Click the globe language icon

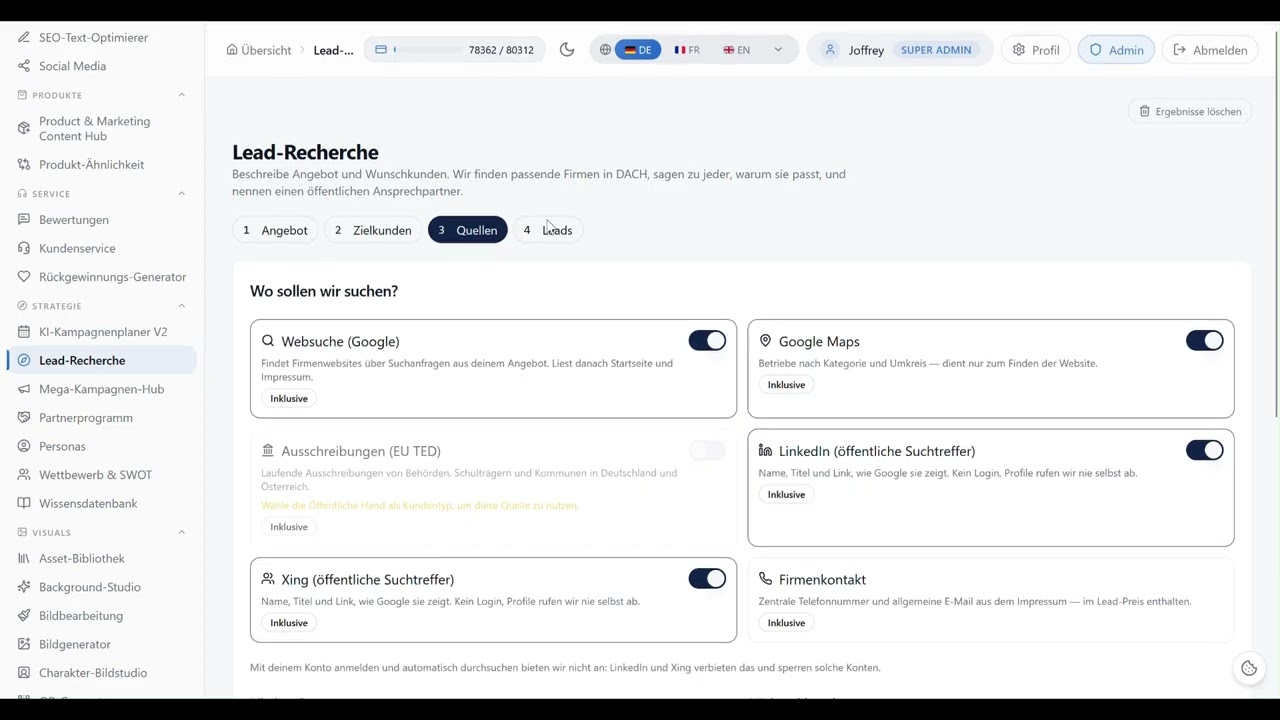coord(605,50)
